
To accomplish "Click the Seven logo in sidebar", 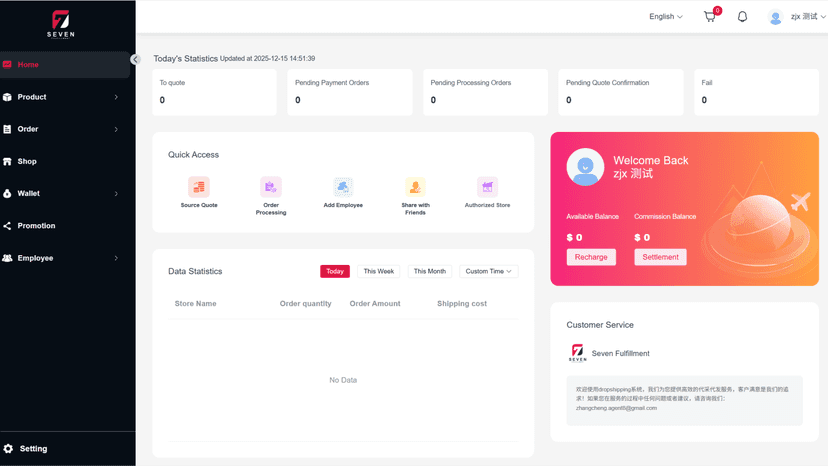I will click(61, 24).
